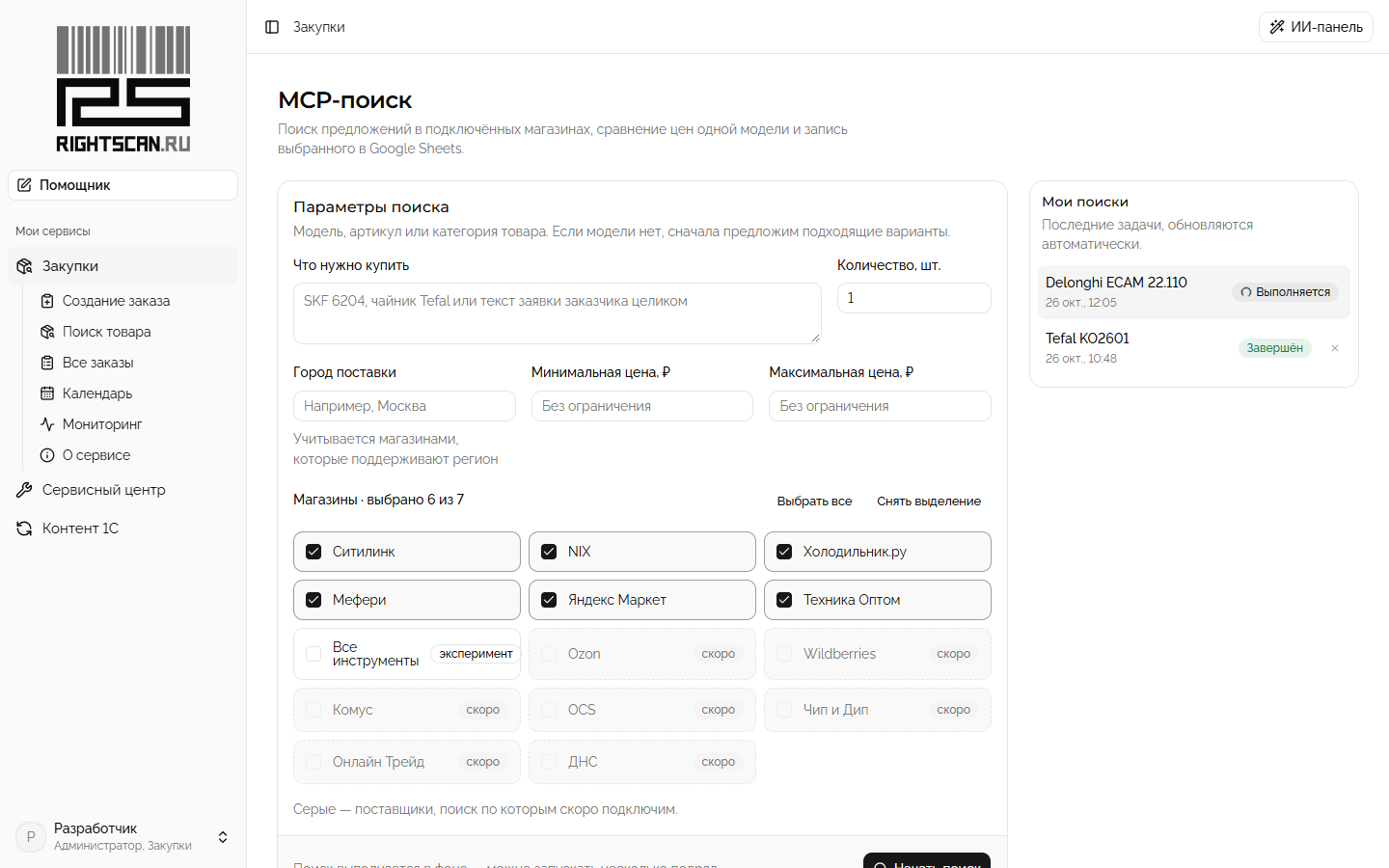Screen dimensions: 1389x868
Task: Click the Все заказы list icon
Action: [47, 363]
